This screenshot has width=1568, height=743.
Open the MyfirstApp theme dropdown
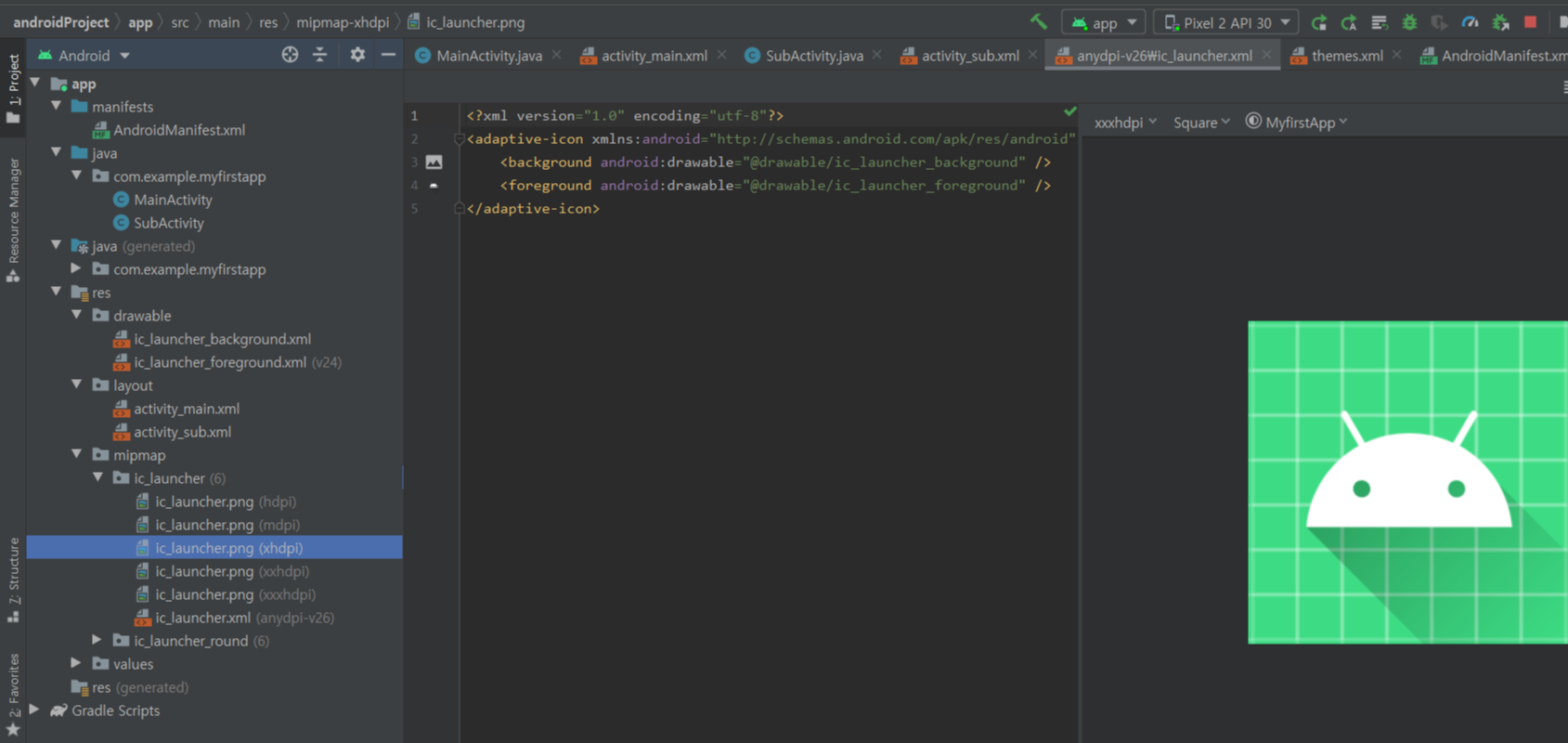(x=1296, y=123)
